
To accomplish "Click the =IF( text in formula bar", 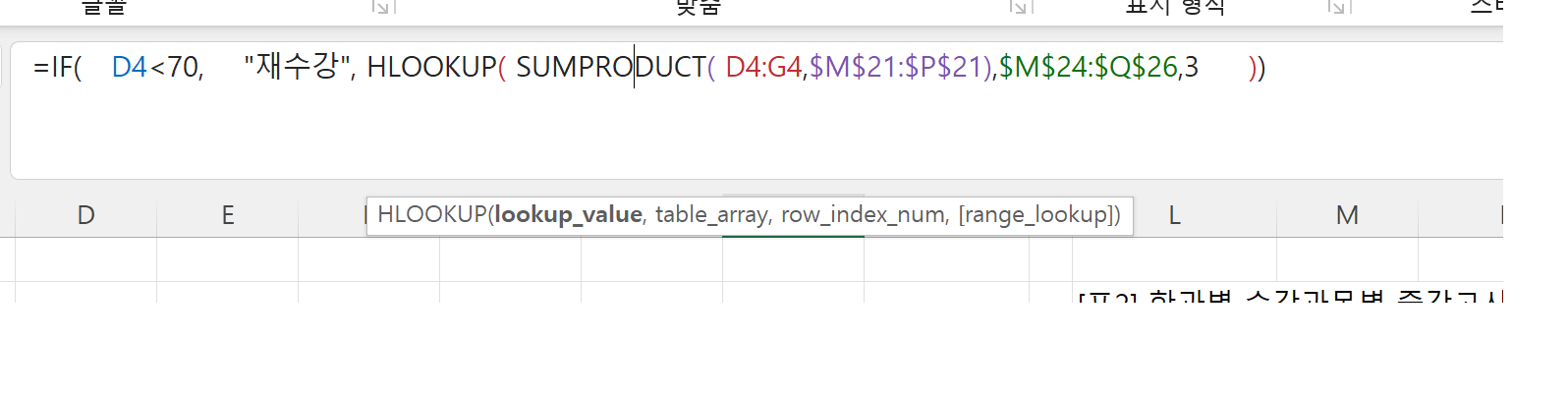I will [x=57, y=67].
